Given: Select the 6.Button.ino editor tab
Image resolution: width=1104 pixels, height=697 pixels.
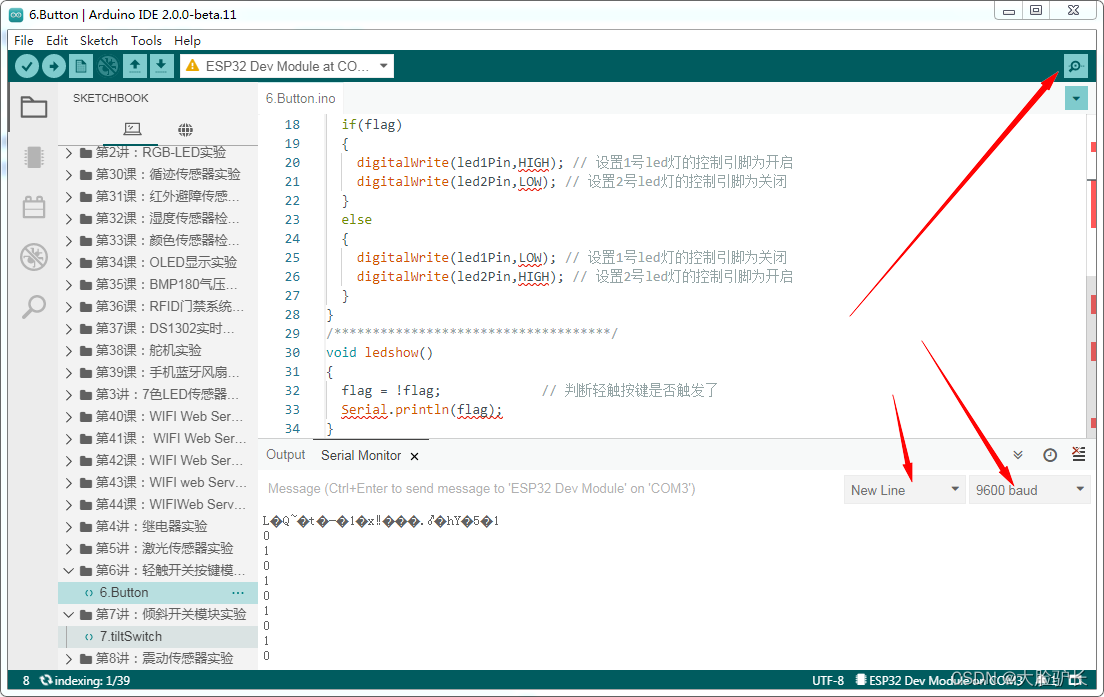Looking at the screenshot, I should tap(300, 99).
